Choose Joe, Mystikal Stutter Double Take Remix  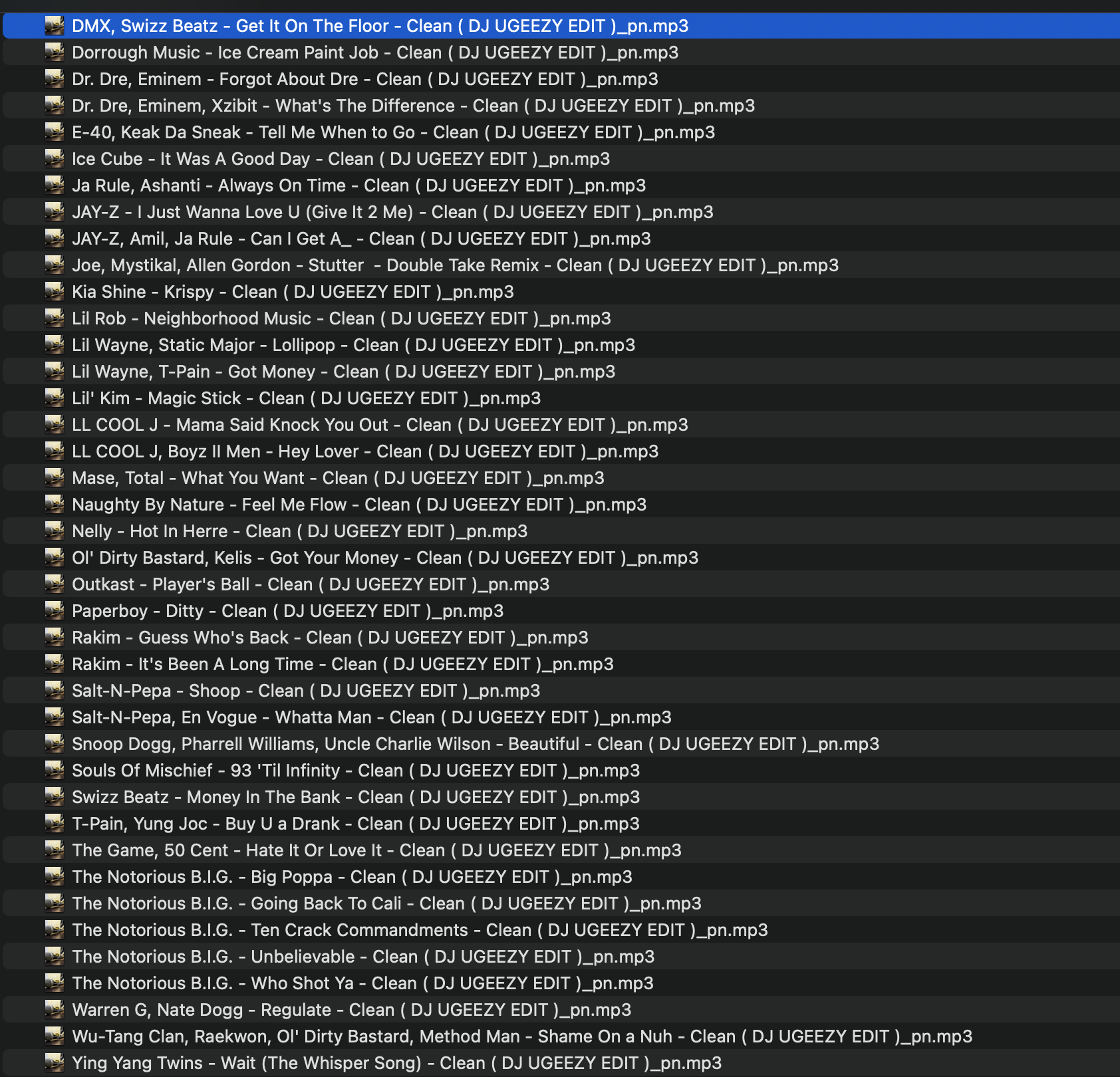pos(455,265)
